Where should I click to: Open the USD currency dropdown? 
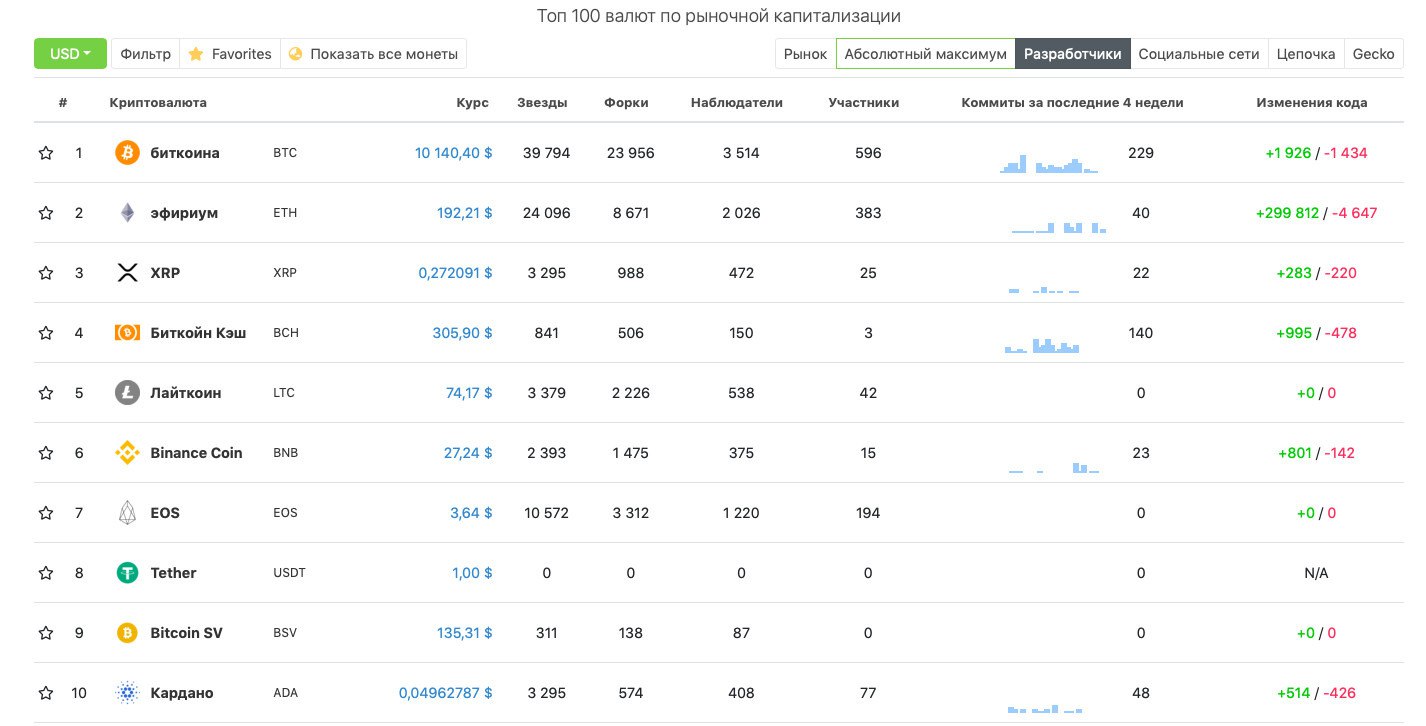(x=70, y=54)
